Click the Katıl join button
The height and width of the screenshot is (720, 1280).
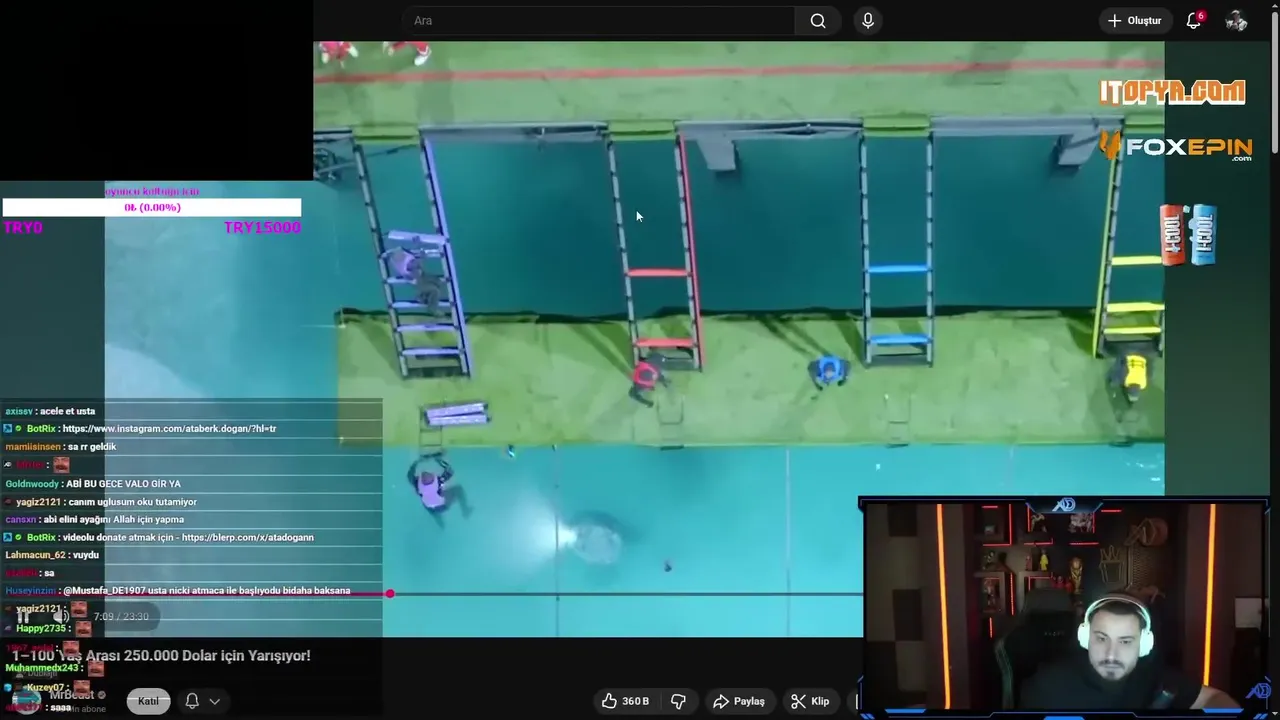[148, 701]
